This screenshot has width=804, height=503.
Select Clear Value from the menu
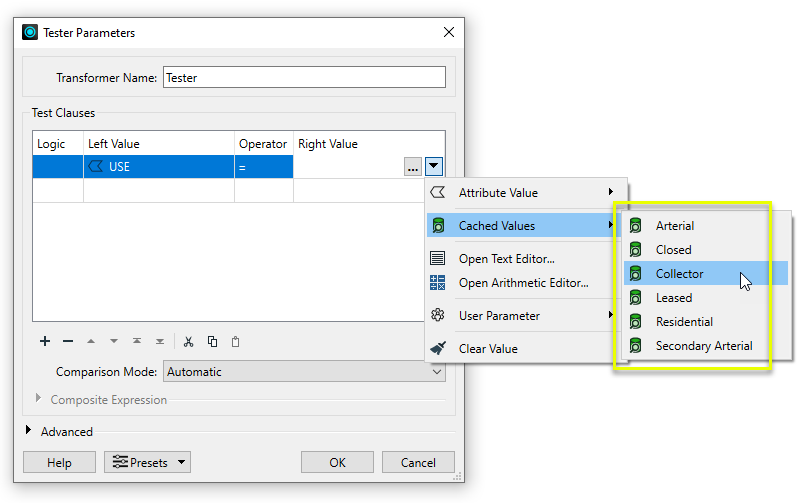488,349
